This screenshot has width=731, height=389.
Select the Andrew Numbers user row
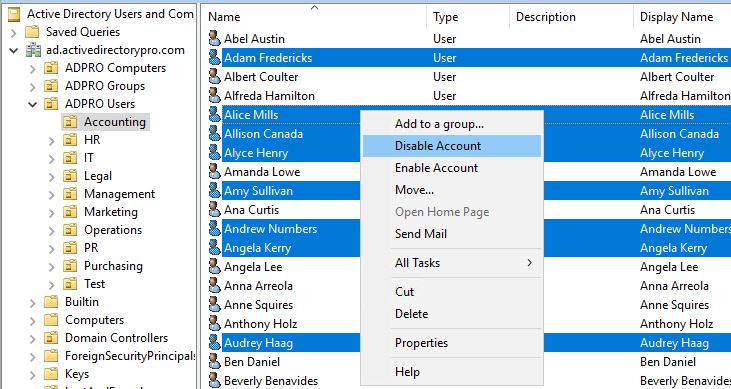coord(270,229)
